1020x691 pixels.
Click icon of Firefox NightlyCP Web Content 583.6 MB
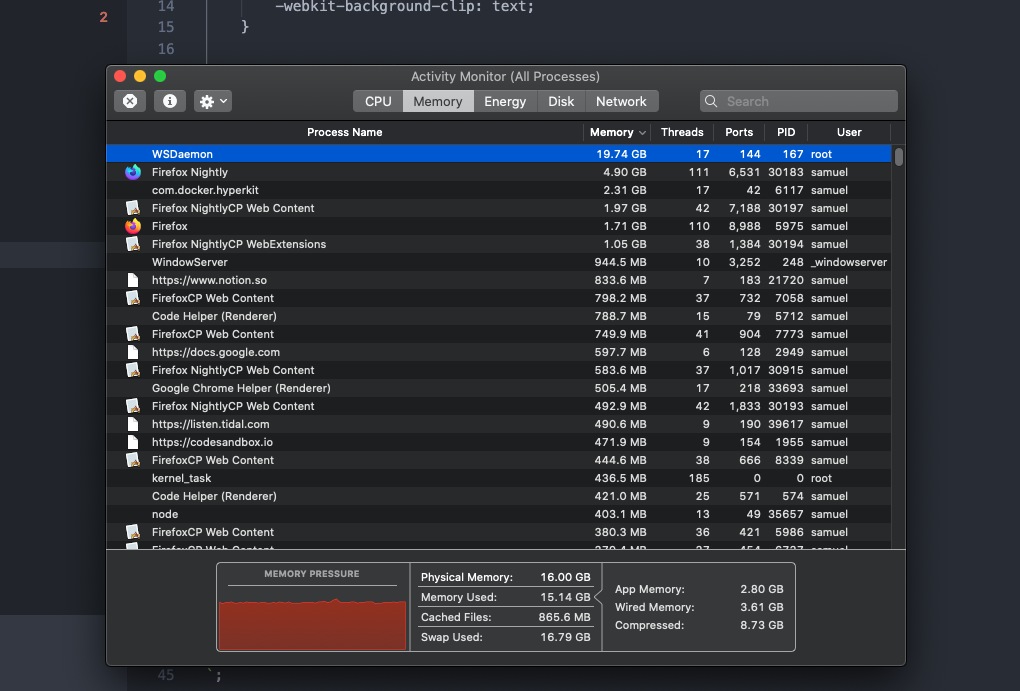point(133,370)
